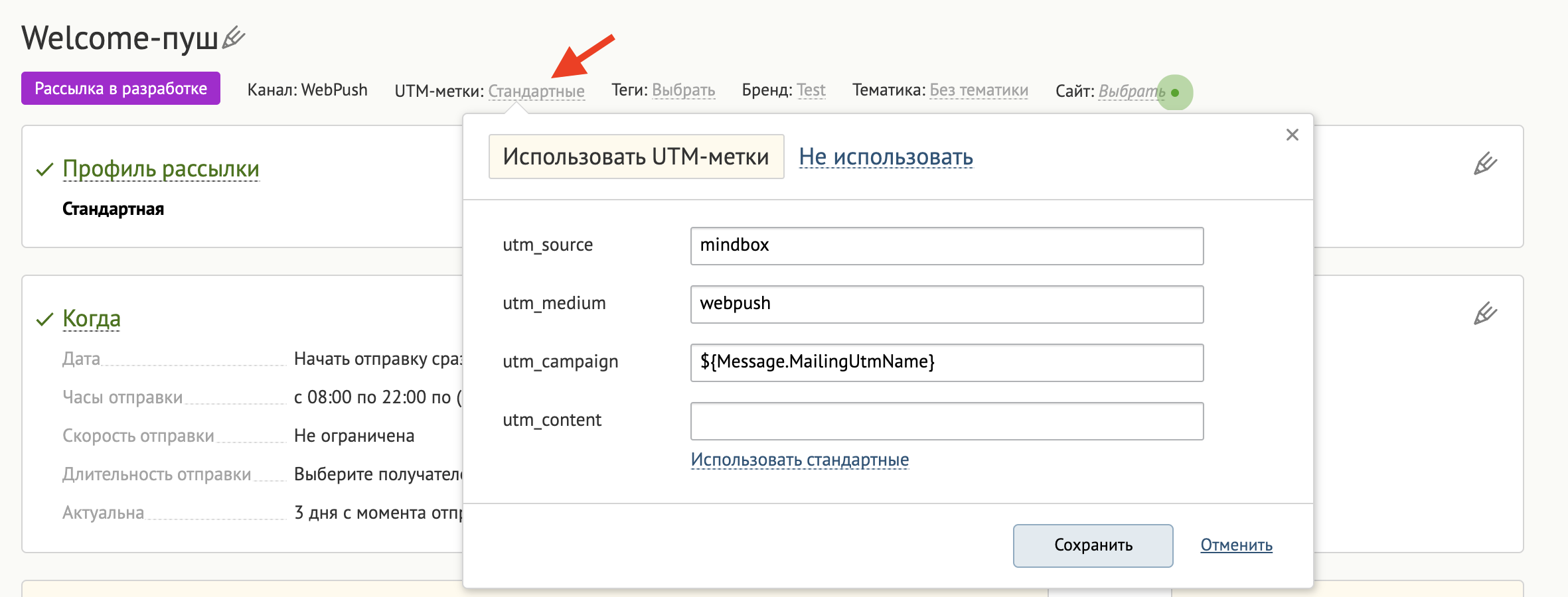Open the Профиль рассылки section heading
Image resolution: width=1568 pixels, height=597 pixels.
point(161,169)
